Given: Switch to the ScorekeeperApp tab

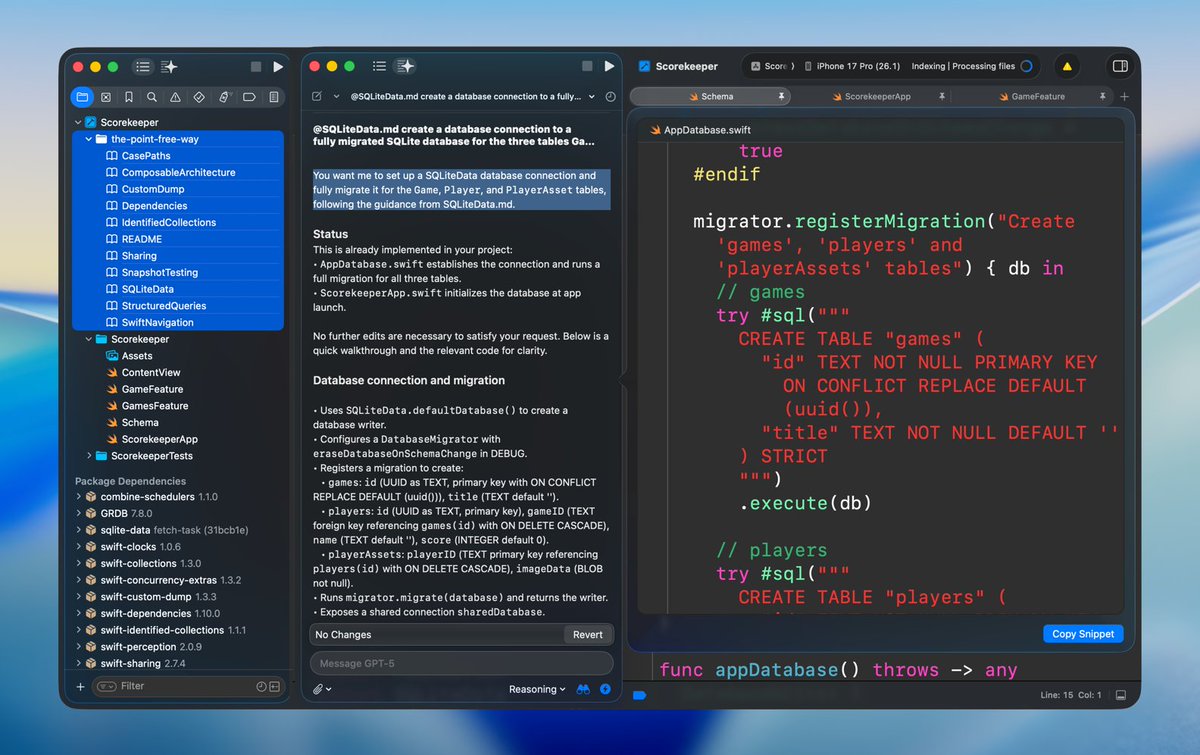Looking at the screenshot, I should click(x=878, y=96).
